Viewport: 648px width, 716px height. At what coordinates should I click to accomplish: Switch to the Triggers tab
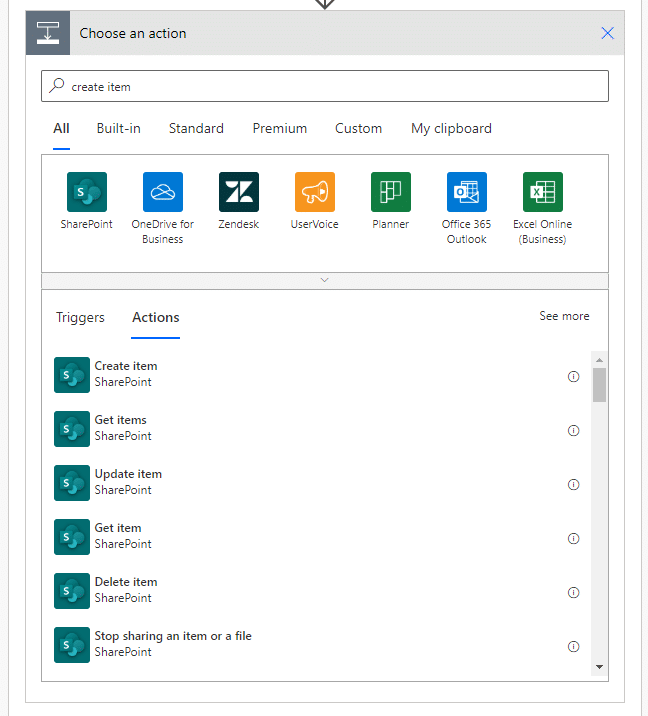(x=80, y=317)
